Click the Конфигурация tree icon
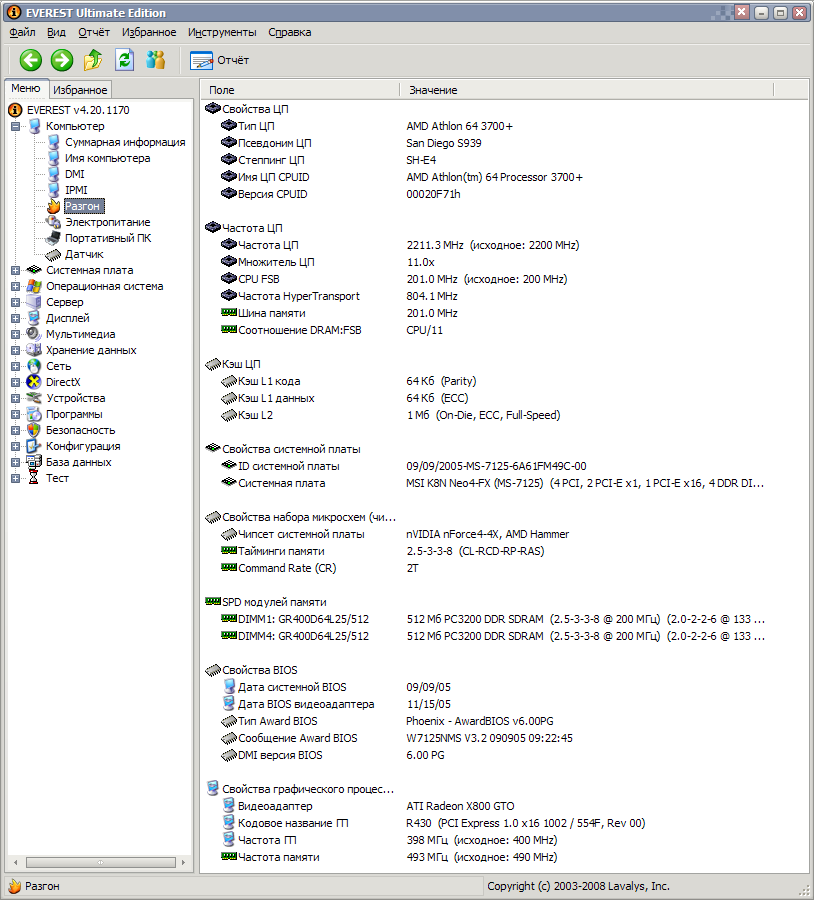Screen dimensions: 814x900 [34, 446]
